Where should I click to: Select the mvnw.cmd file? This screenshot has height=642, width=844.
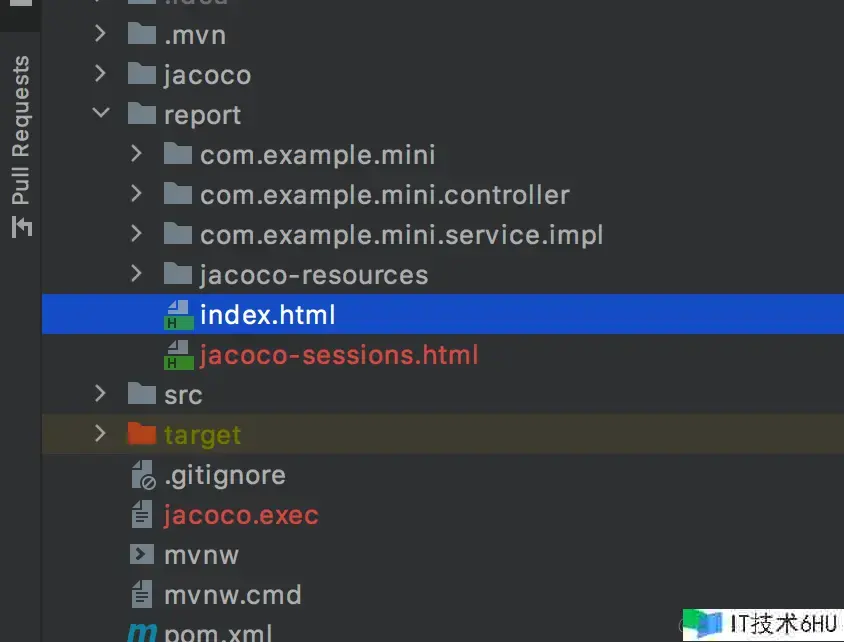point(232,595)
